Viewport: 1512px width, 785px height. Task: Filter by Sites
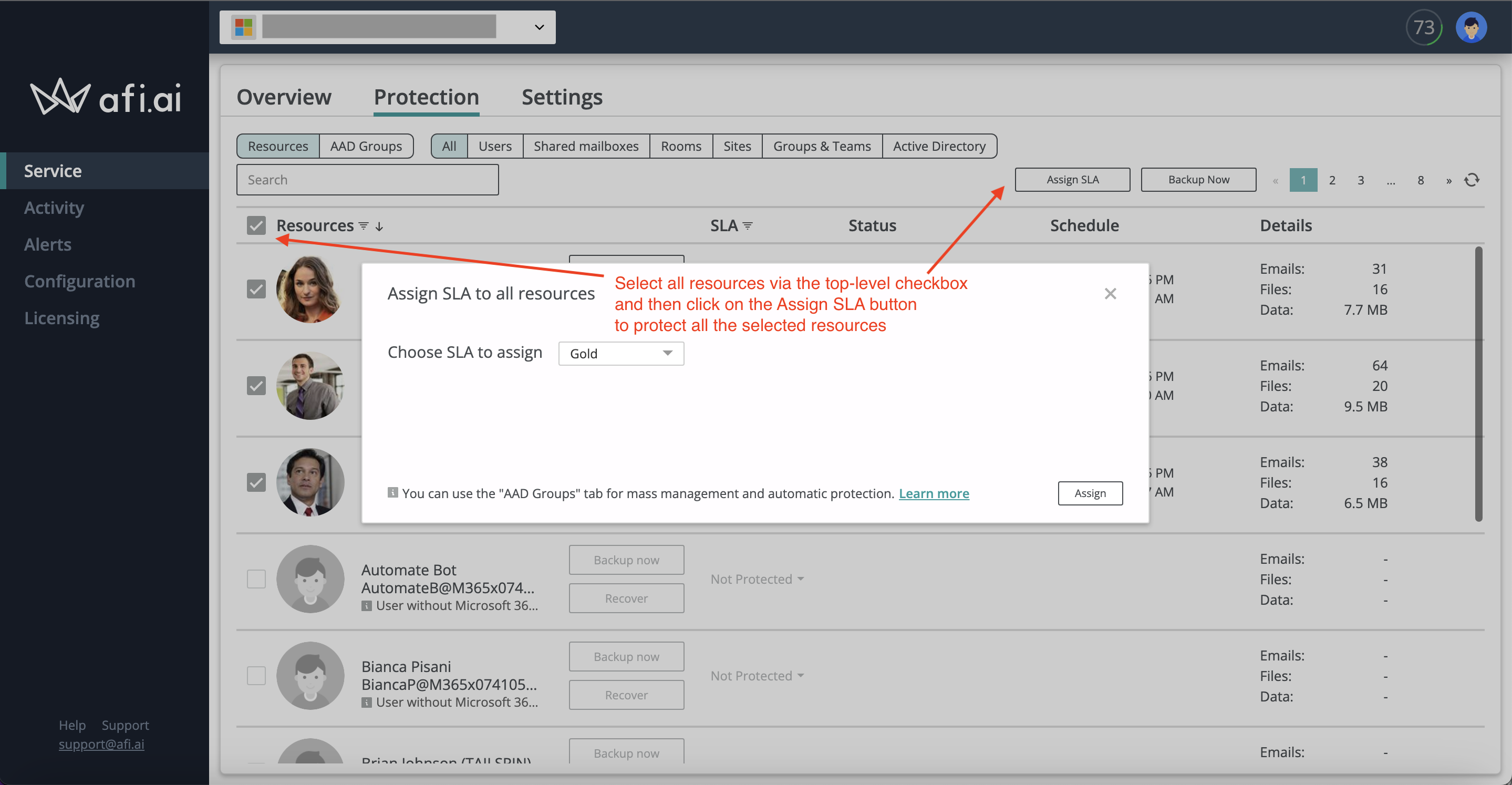pyautogui.click(x=737, y=146)
